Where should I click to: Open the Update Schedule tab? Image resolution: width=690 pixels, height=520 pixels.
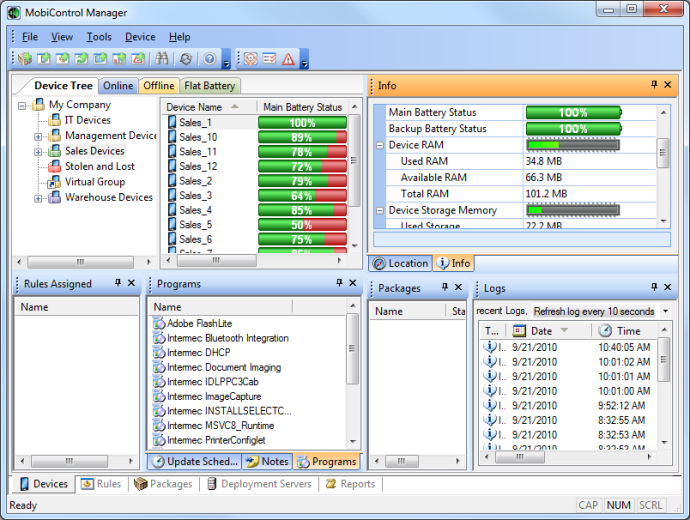pyautogui.click(x=195, y=461)
